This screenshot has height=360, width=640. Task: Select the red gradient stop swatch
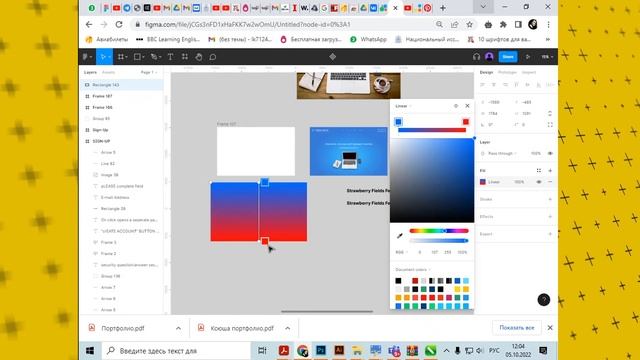click(466, 122)
